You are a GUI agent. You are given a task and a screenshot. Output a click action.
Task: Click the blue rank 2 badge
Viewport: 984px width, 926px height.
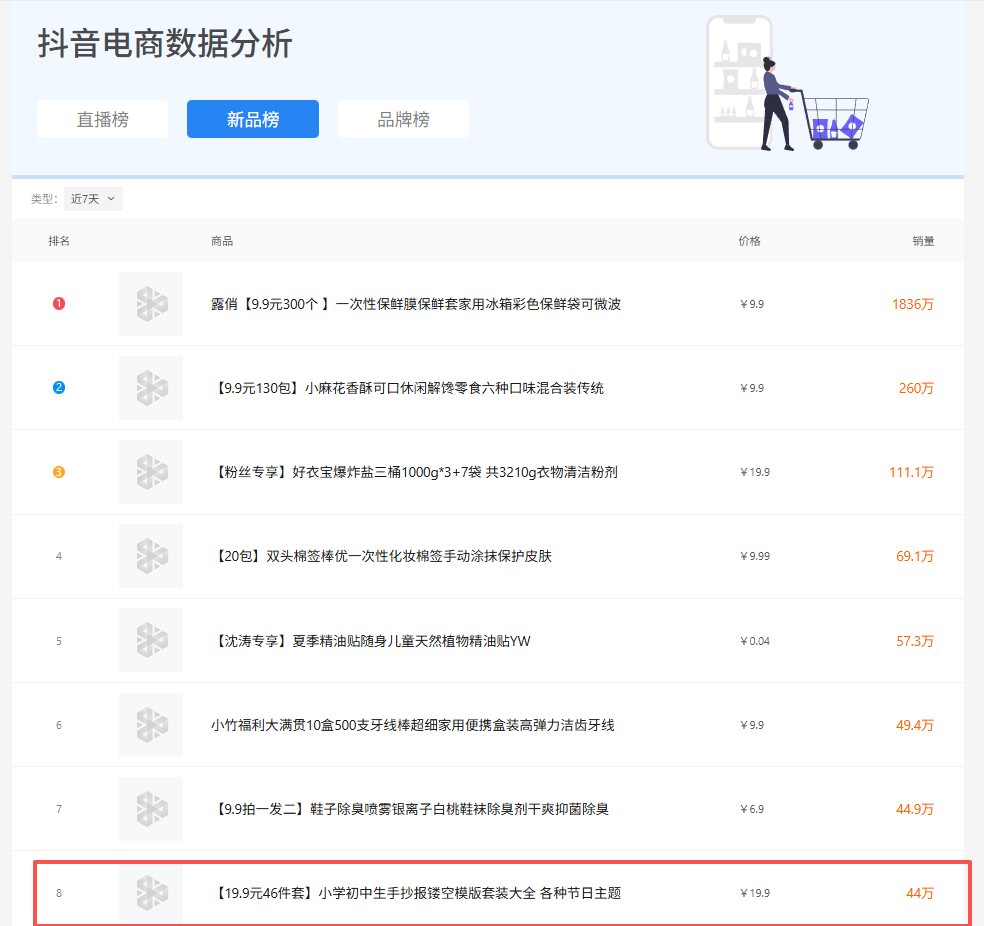click(x=59, y=388)
